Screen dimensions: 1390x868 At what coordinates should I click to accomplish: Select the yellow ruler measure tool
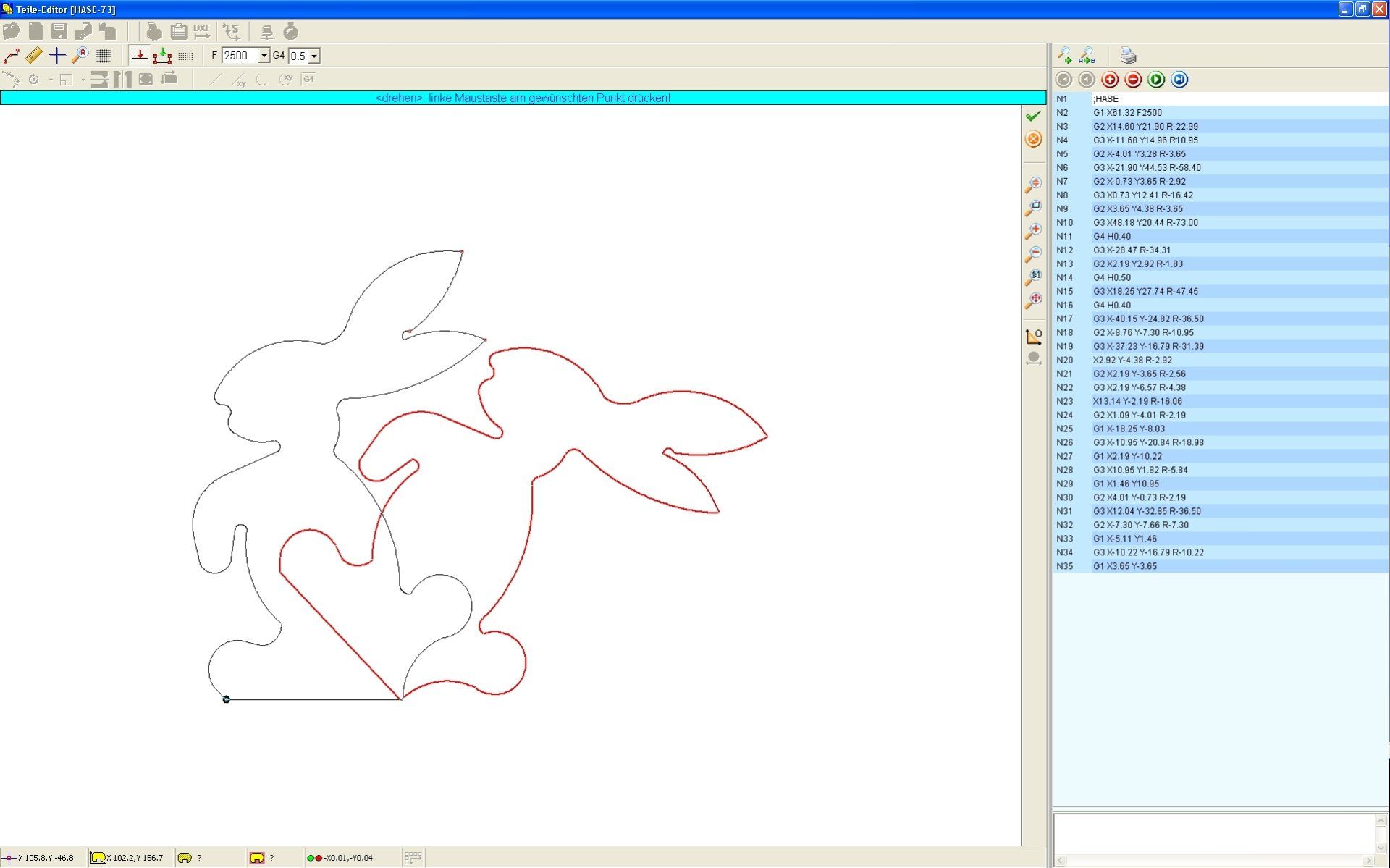click(34, 56)
